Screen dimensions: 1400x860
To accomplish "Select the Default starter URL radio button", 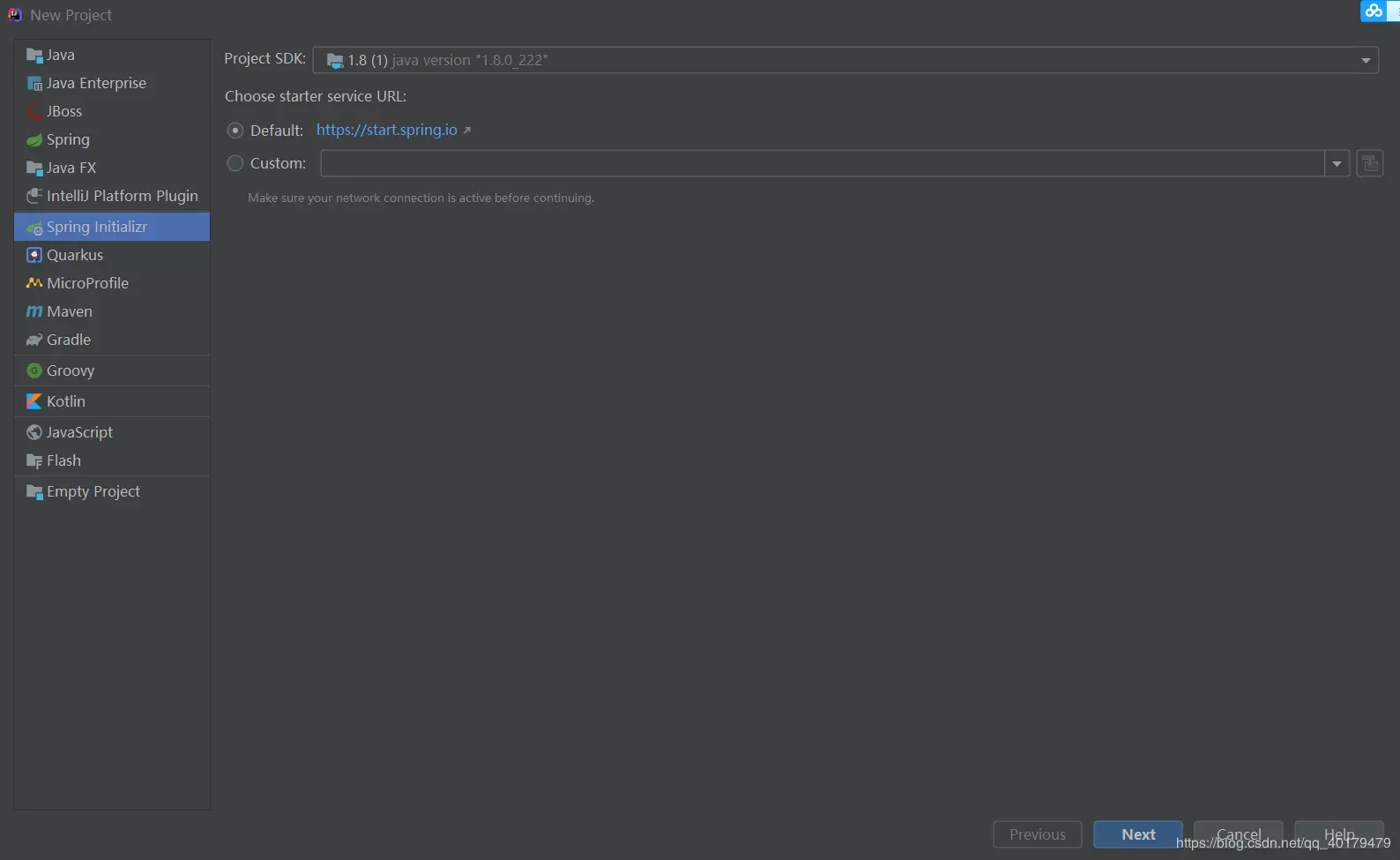I will (235, 131).
